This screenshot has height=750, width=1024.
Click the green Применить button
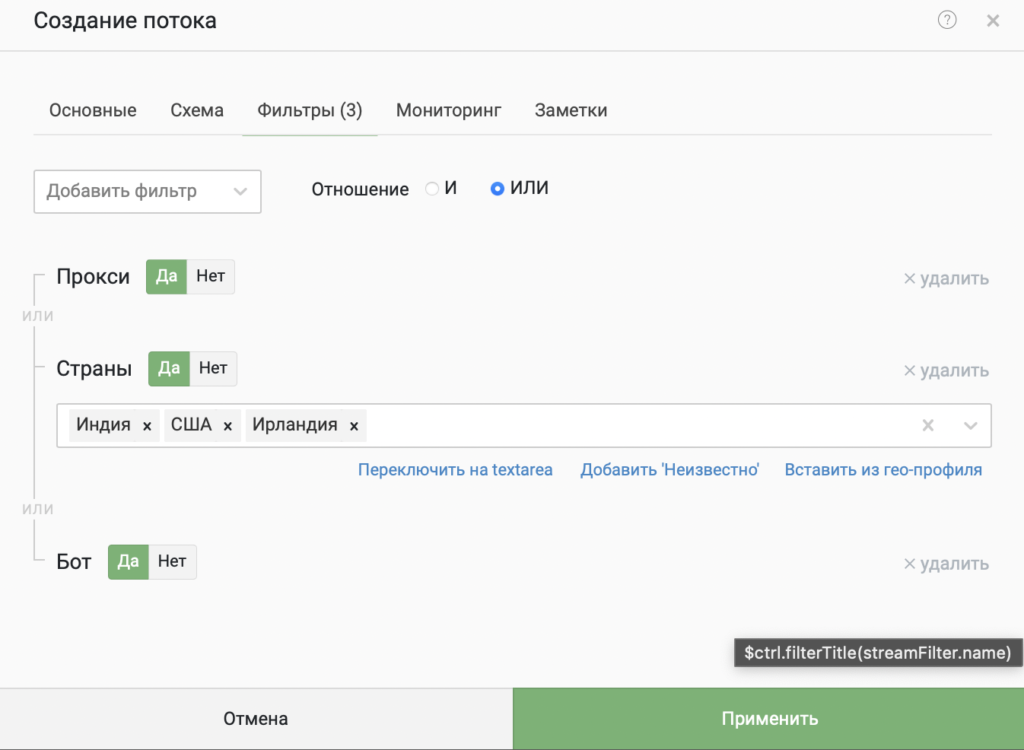[x=769, y=719]
